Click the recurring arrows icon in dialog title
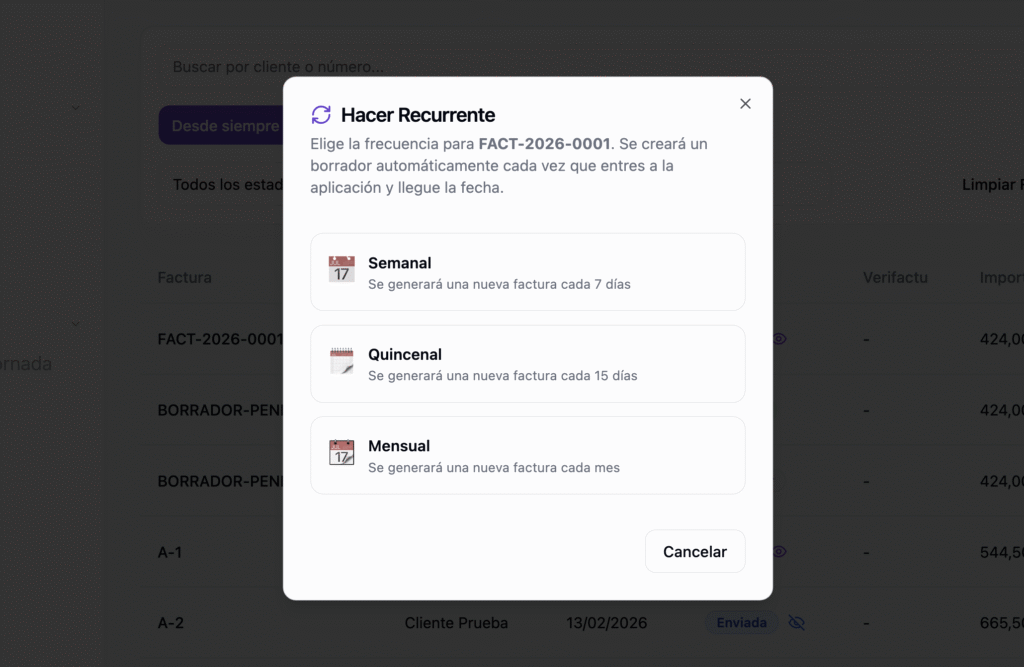1024x667 pixels. [321, 115]
